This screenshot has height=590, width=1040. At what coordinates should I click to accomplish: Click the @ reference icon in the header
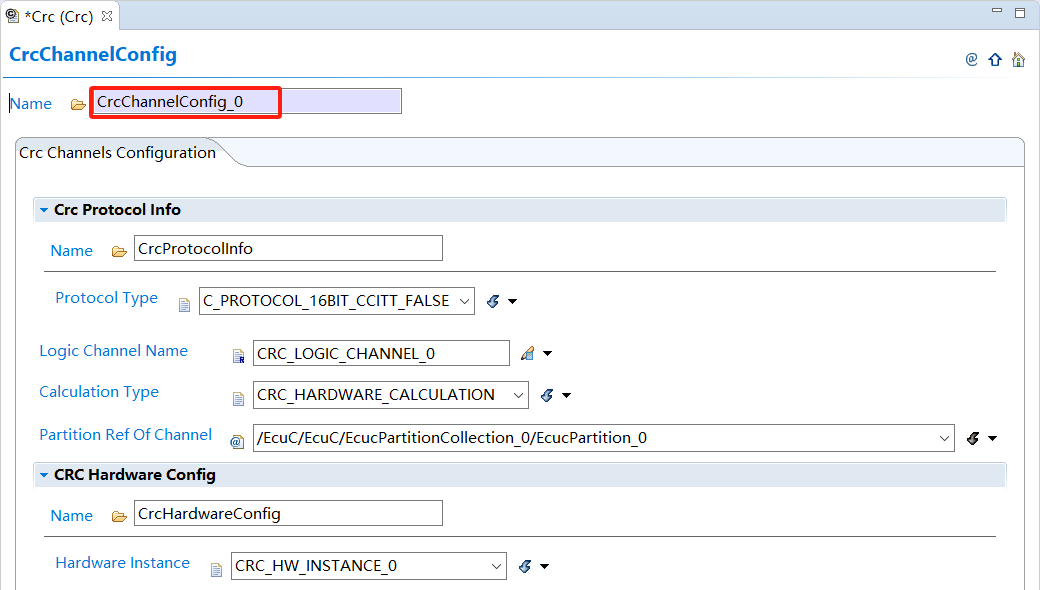click(971, 60)
